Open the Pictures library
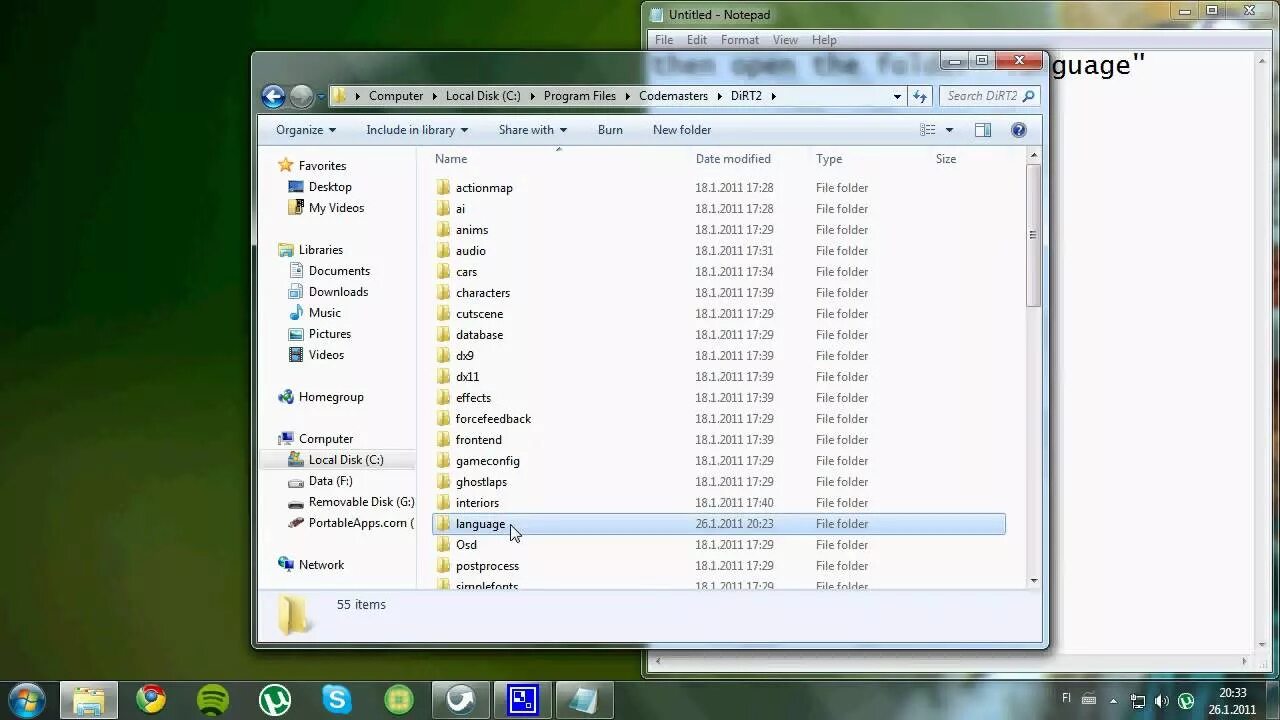1280x720 pixels. tap(329, 334)
